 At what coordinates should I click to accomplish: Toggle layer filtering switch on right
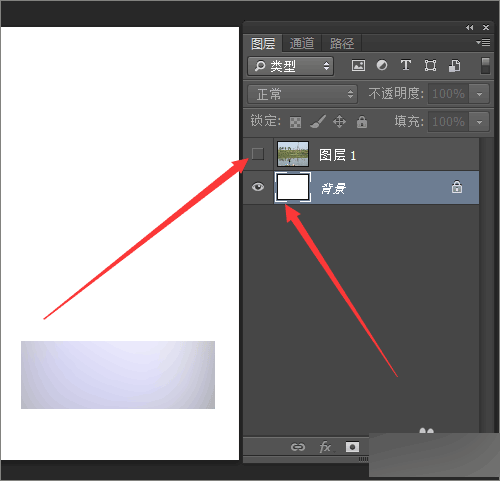point(485,65)
